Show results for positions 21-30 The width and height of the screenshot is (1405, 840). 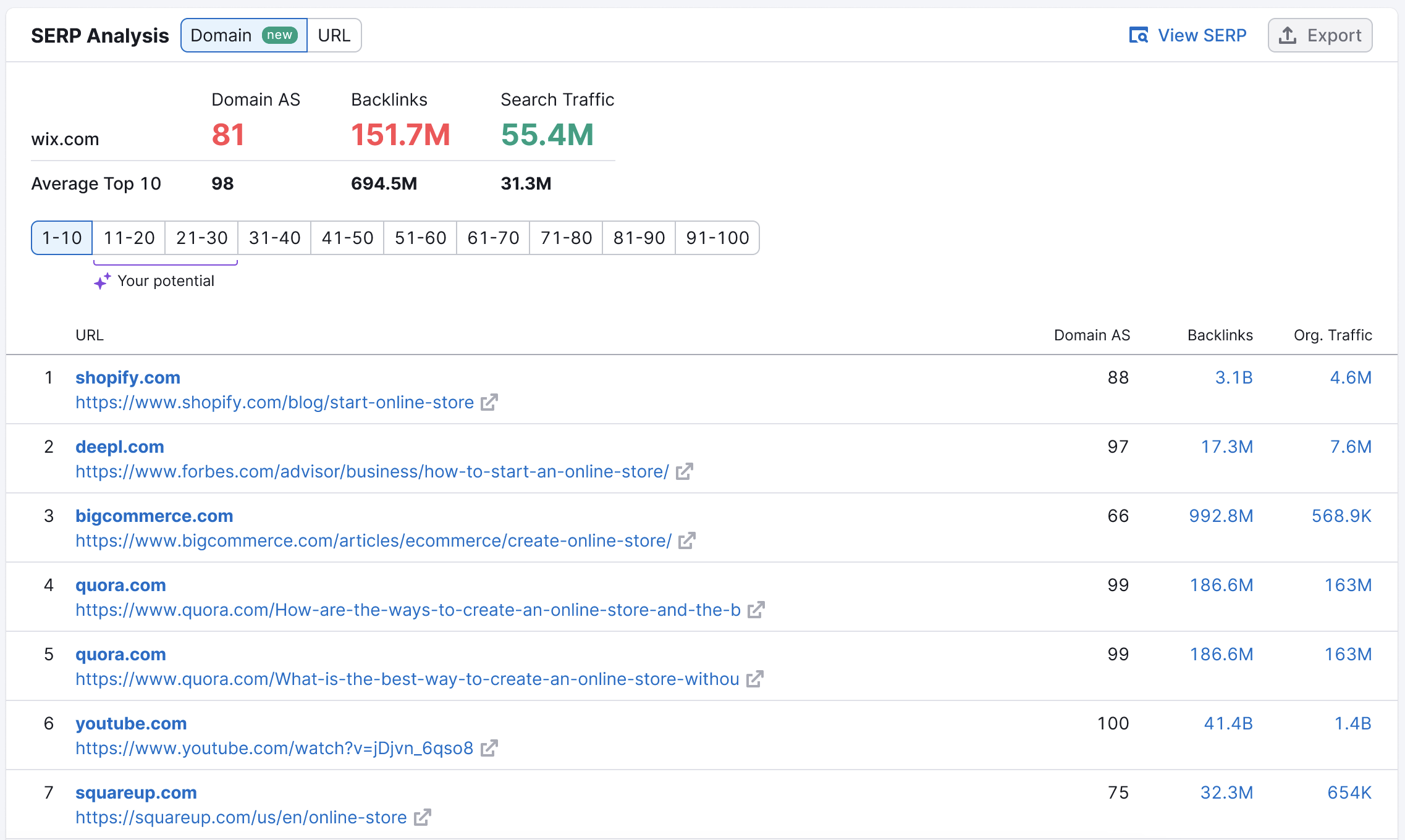(202, 238)
